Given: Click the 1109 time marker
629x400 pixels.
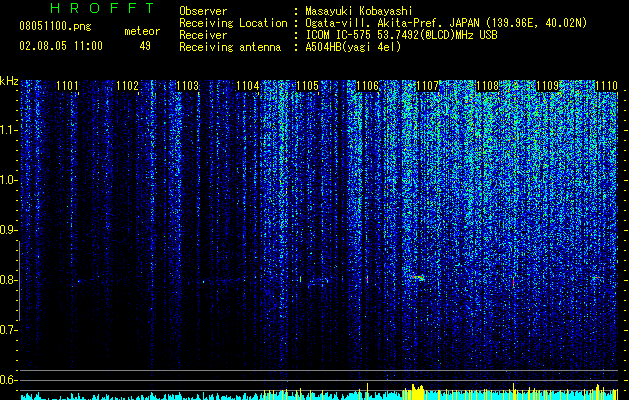Looking at the screenshot, I should click(548, 85).
